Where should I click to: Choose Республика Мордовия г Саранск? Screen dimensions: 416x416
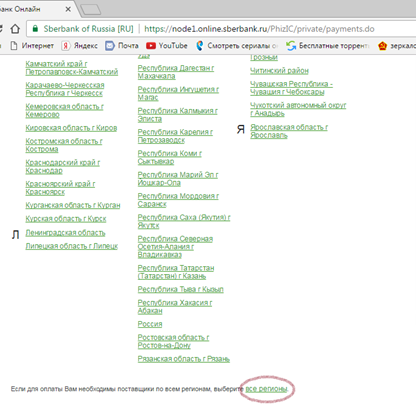pyautogui.click(x=178, y=200)
